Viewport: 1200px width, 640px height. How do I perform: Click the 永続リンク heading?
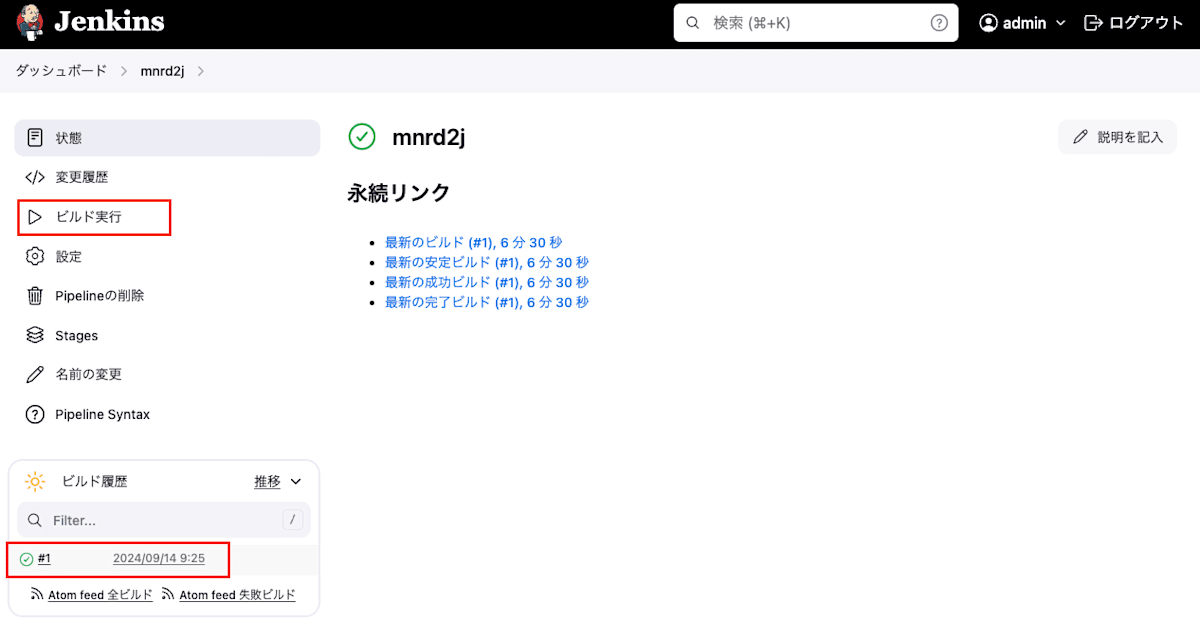tap(399, 193)
